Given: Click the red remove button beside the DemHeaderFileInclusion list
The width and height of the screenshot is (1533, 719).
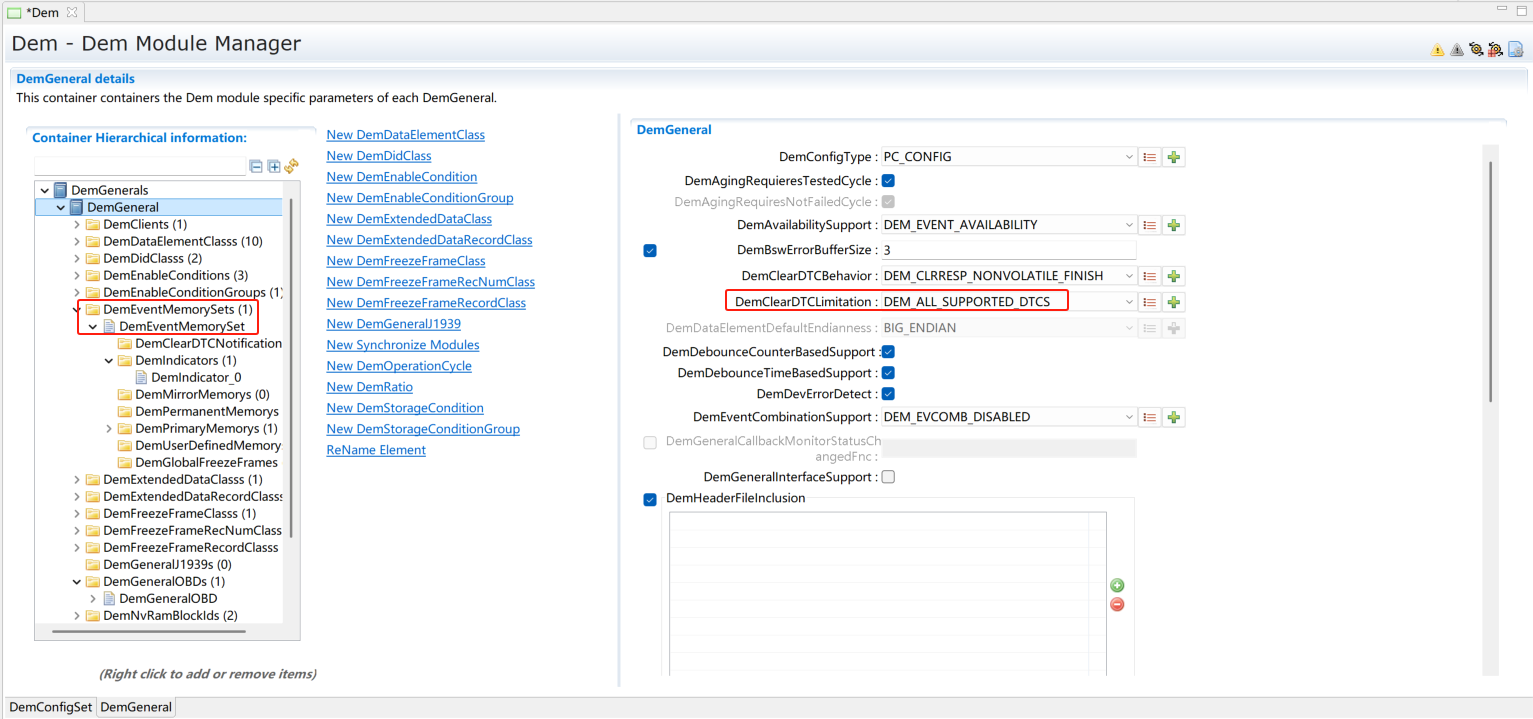Looking at the screenshot, I should click(1117, 604).
